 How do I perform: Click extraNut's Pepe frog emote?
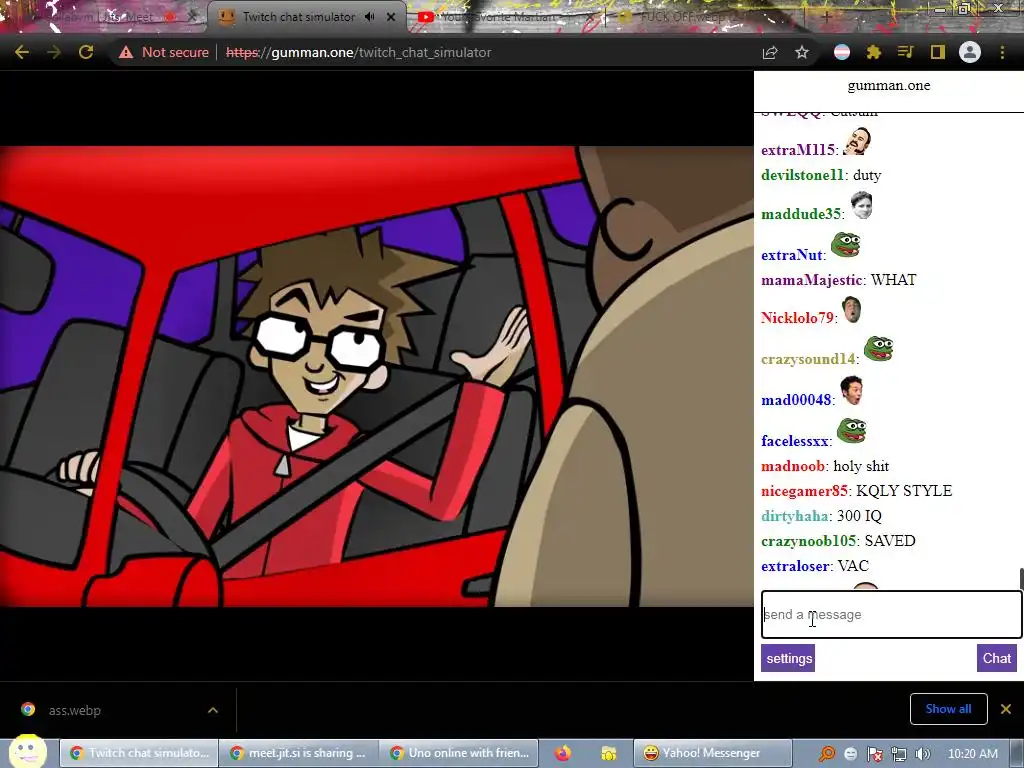pyautogui.click(x=845, y=245)
